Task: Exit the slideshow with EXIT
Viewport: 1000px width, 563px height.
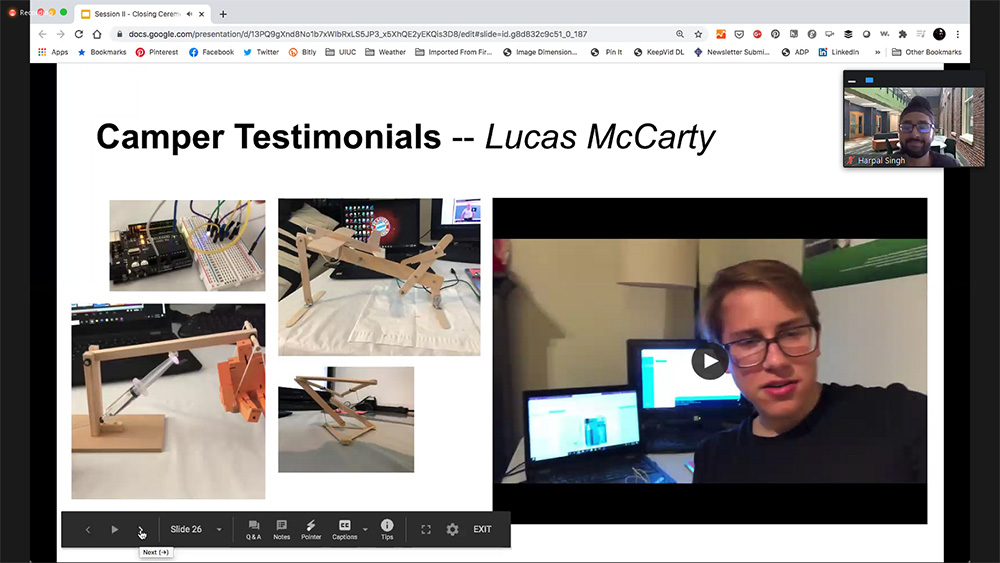Action: 482,529
